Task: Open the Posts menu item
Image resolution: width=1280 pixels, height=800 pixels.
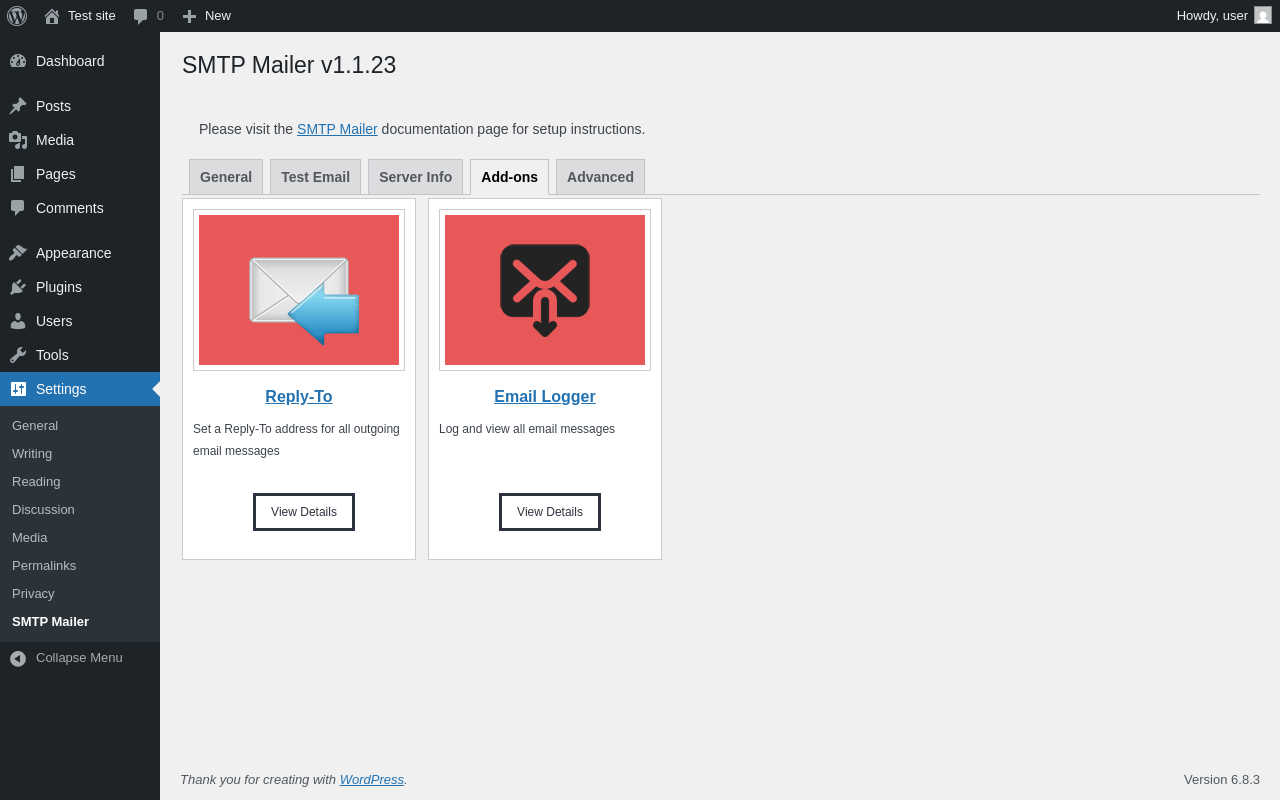Action: point(80,106)
